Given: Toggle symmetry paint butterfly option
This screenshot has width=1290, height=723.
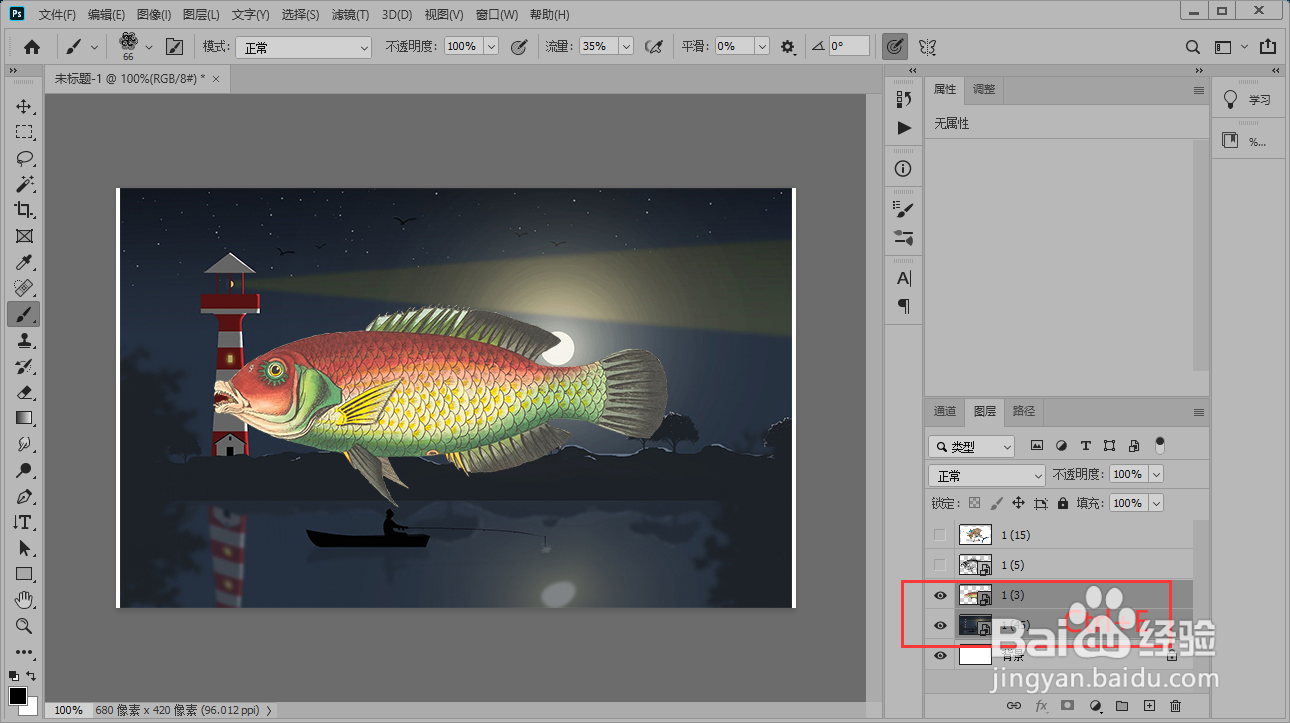Looking at the screenshot, I should pos(927,47).
